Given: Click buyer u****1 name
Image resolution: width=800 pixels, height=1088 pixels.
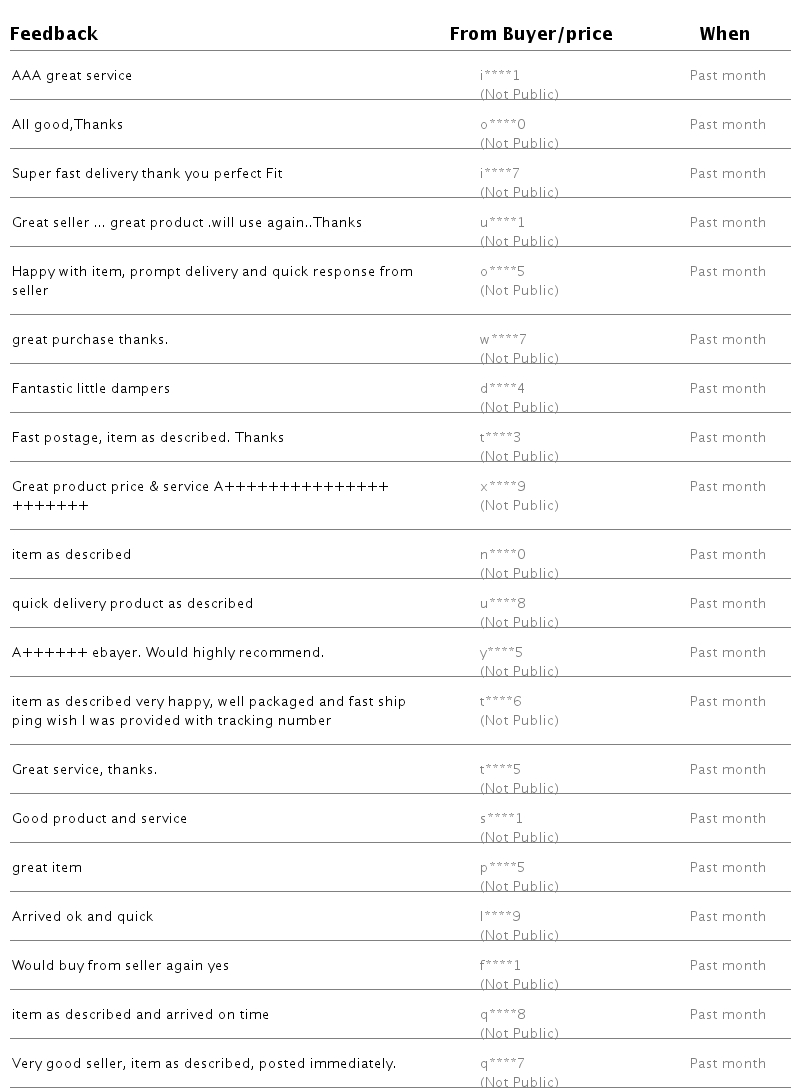Looking at the screenshot, I should tap(502, 223).
